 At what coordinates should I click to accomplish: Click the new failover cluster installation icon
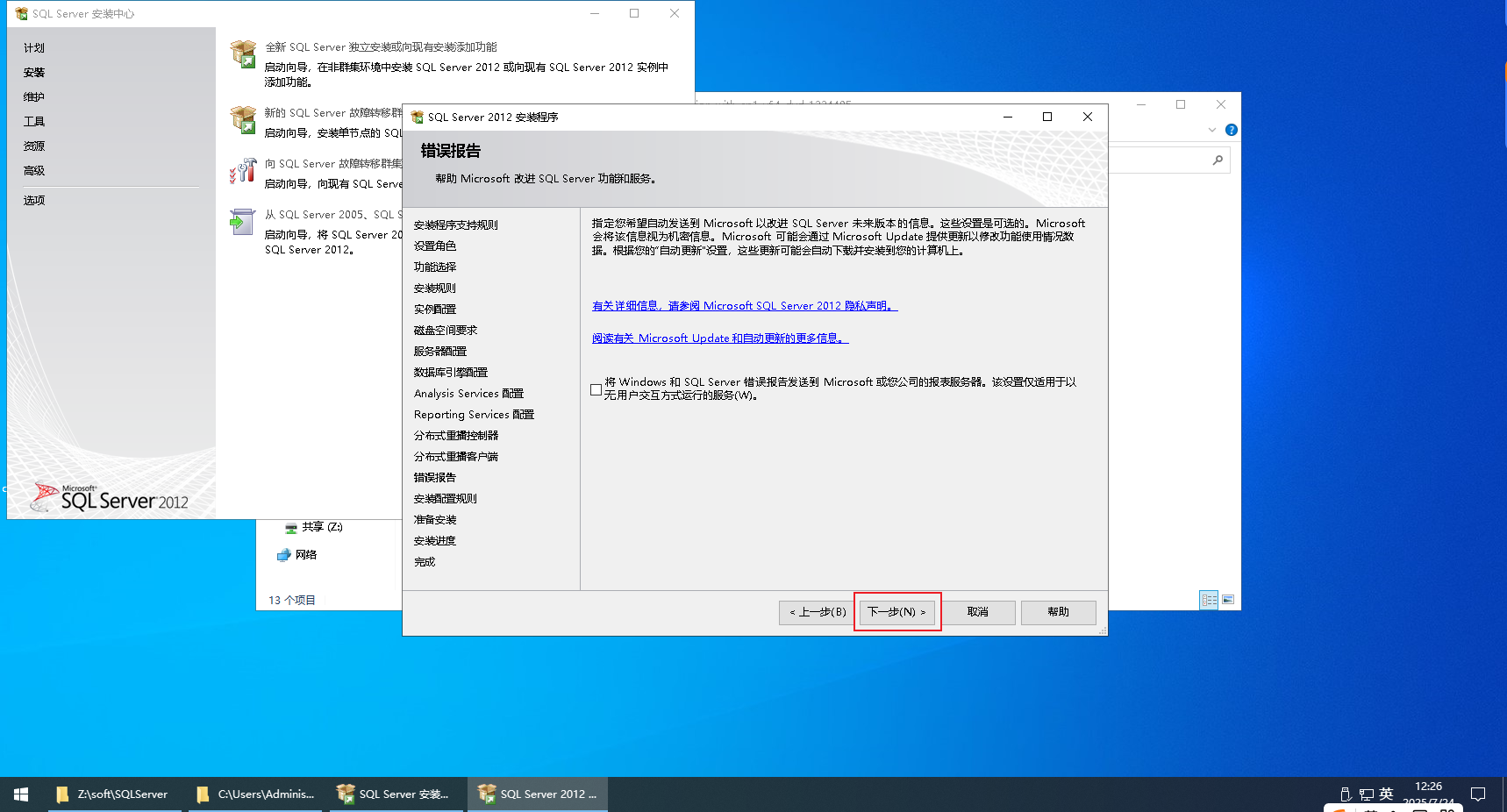(243, 119)
